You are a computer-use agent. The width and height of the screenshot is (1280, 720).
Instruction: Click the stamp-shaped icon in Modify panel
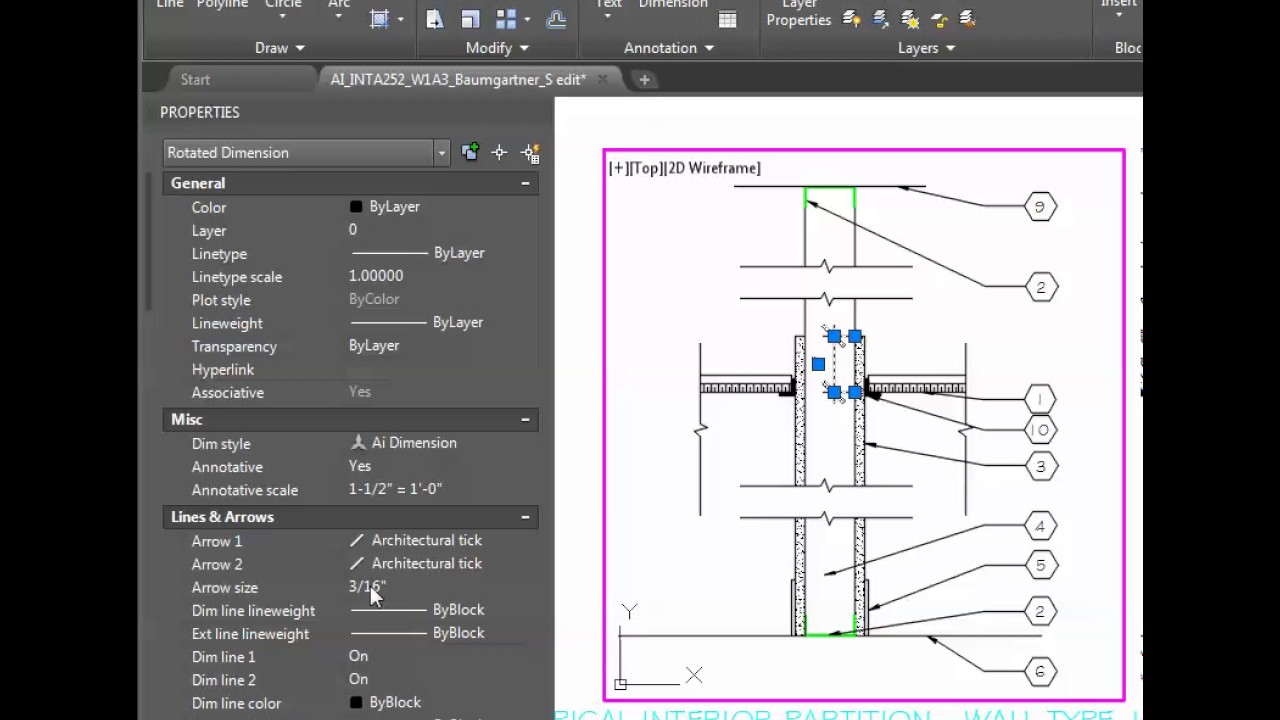click(556, 19)
